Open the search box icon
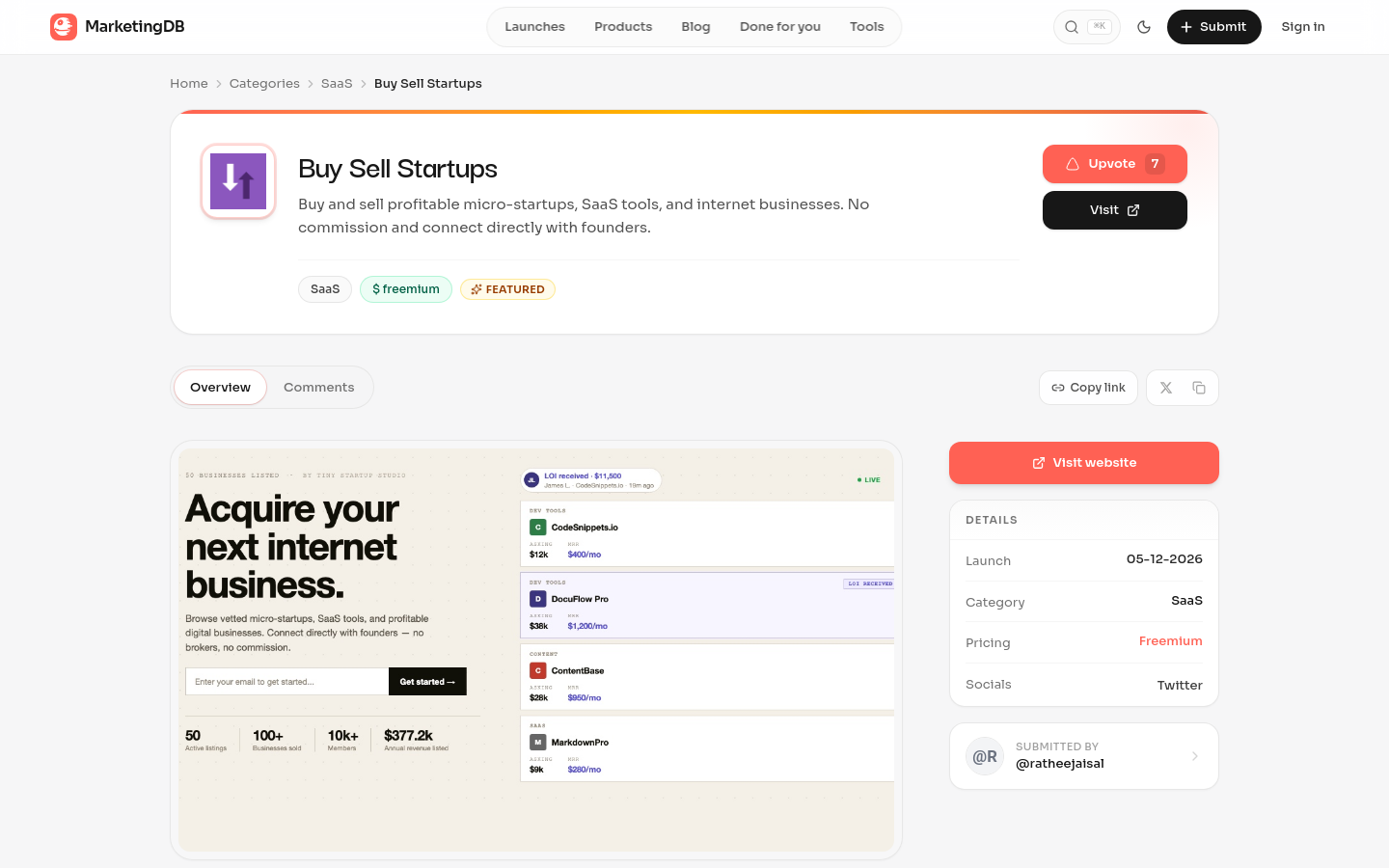Screen dimensions: 1389x868 tap(1072, 27)
